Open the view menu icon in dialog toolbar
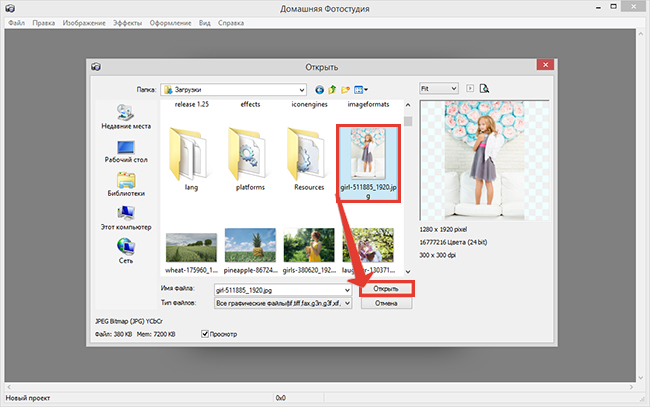 [x=359, y=90]
